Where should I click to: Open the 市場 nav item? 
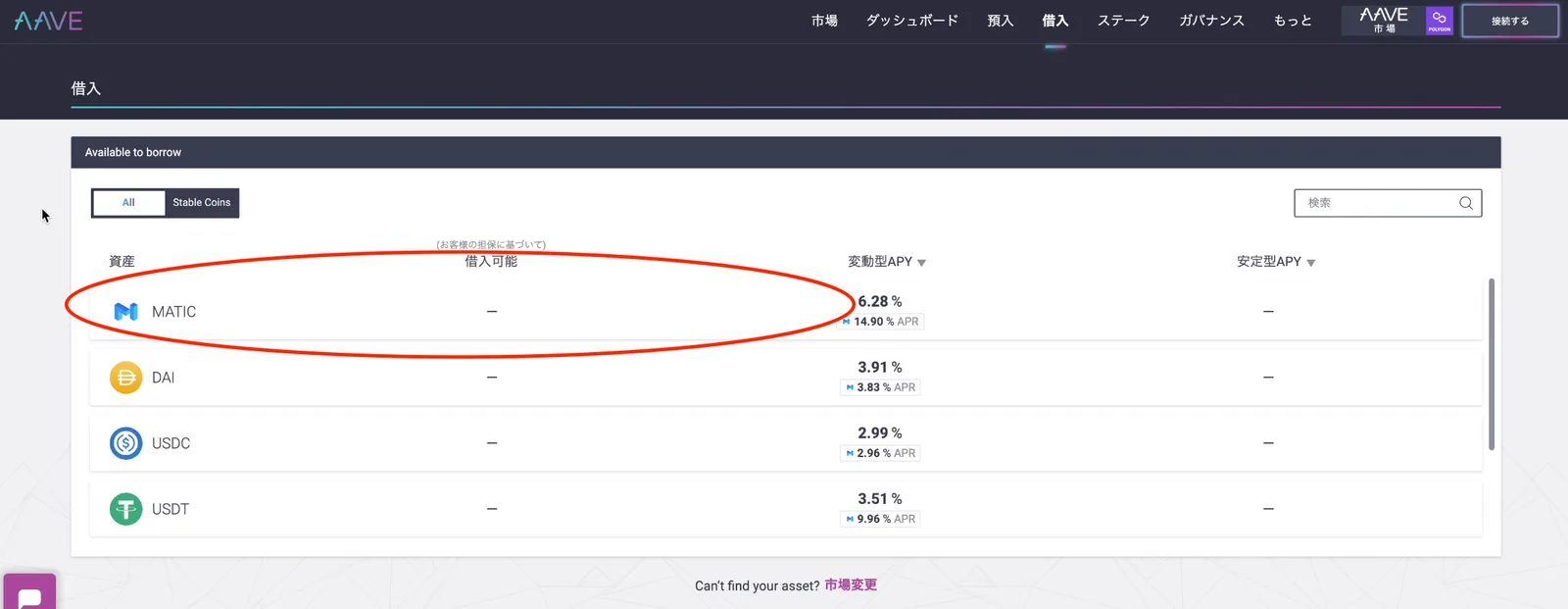[x=824, y=21]
